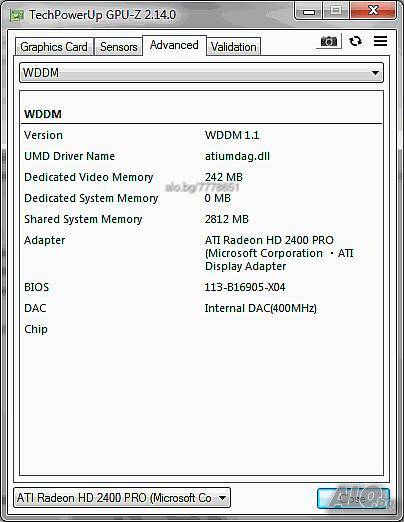Go to the Validation tab
The height and width of the screenshot is (522, 404).
(233, 47)
